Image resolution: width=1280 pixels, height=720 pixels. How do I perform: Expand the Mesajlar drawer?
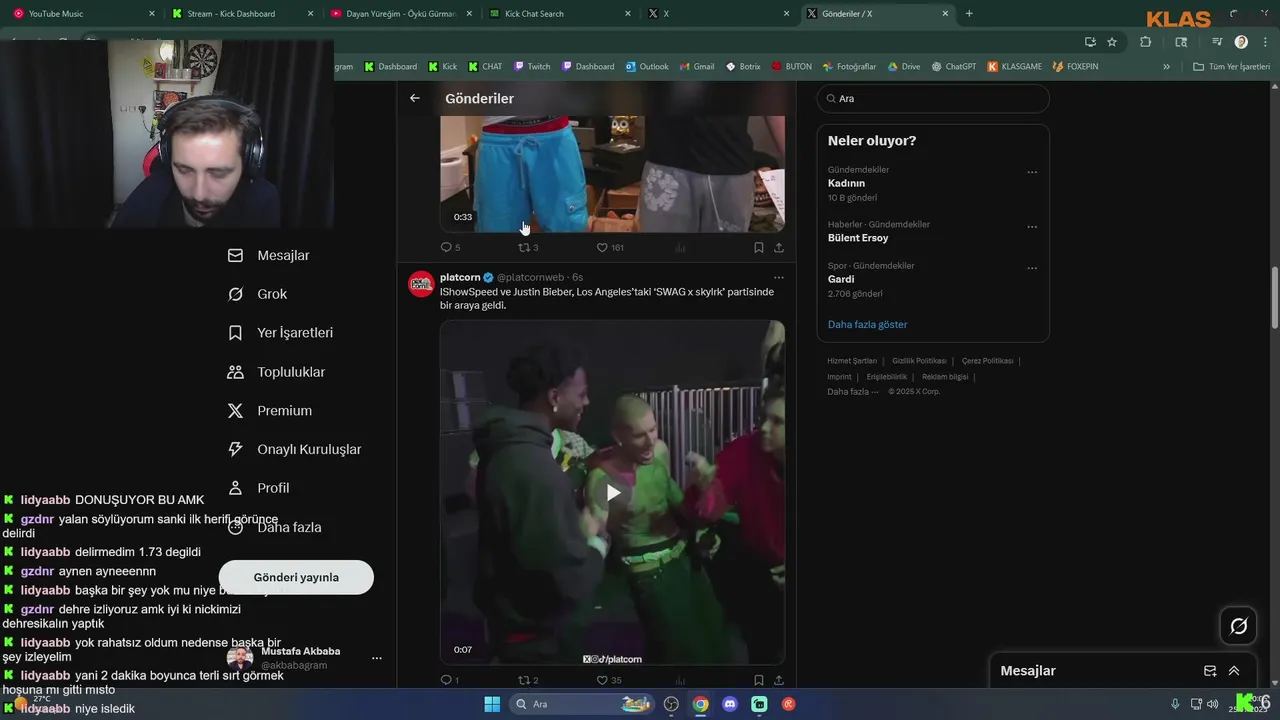point(1234,671)
